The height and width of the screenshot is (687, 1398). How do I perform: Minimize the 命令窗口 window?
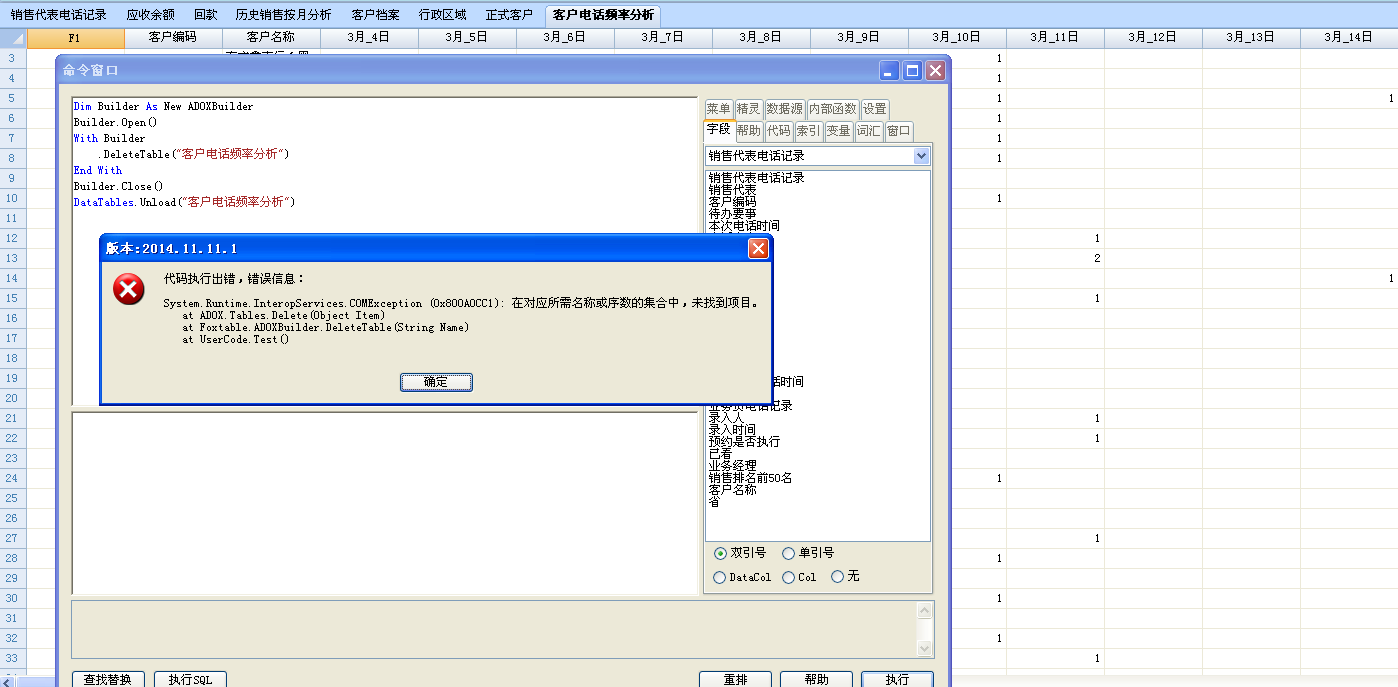point(889,70)
